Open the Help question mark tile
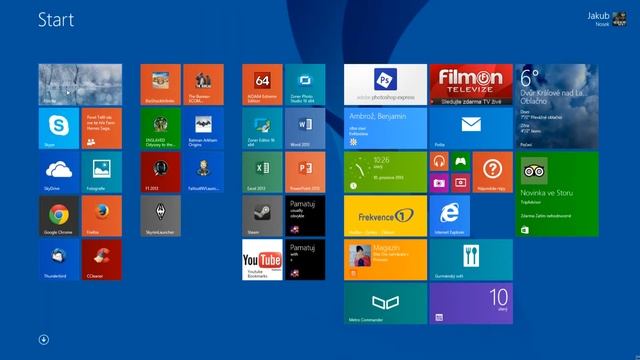 (x=493, y=172)
